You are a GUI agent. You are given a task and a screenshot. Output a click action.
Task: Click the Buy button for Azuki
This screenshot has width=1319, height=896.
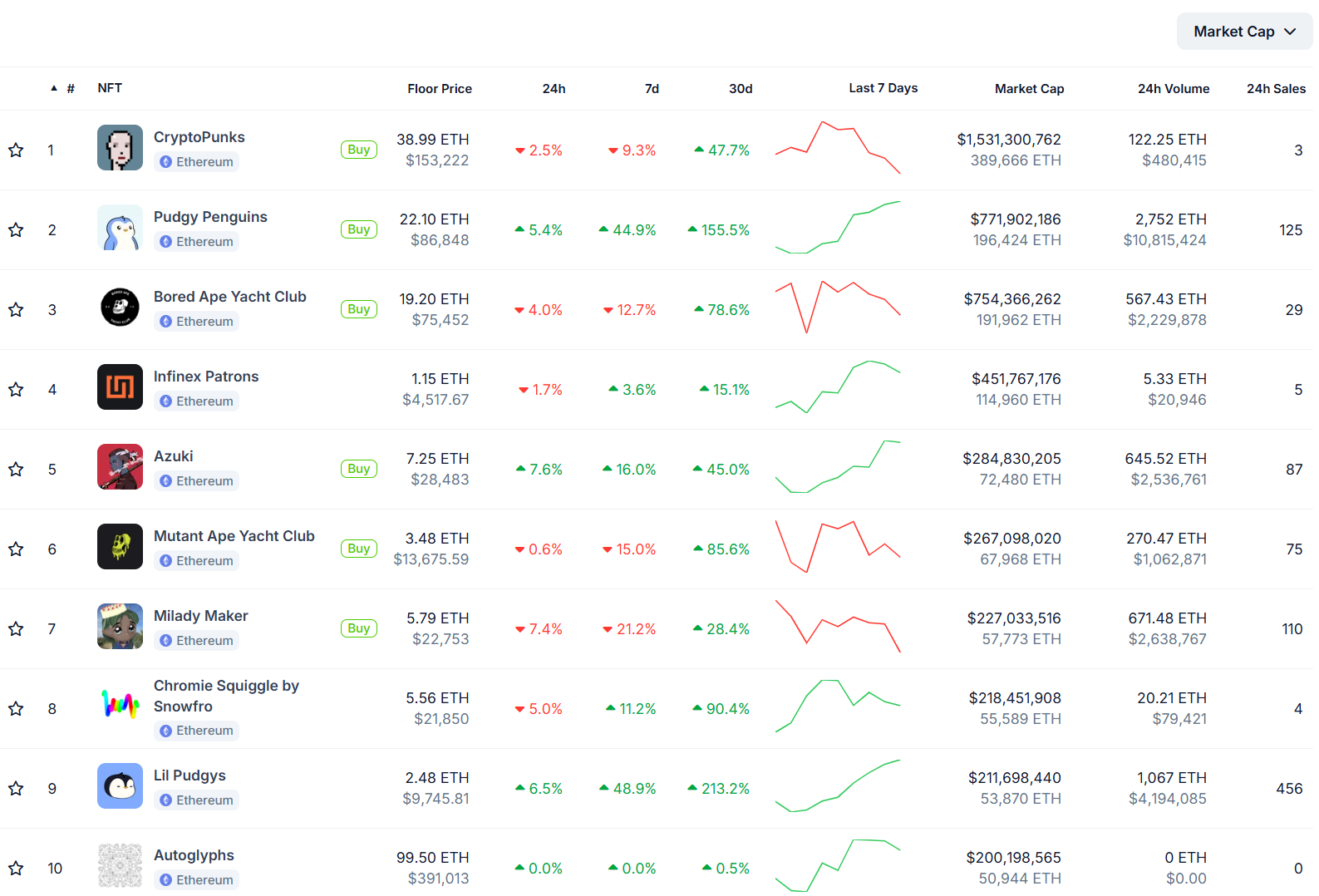[359, 469]
